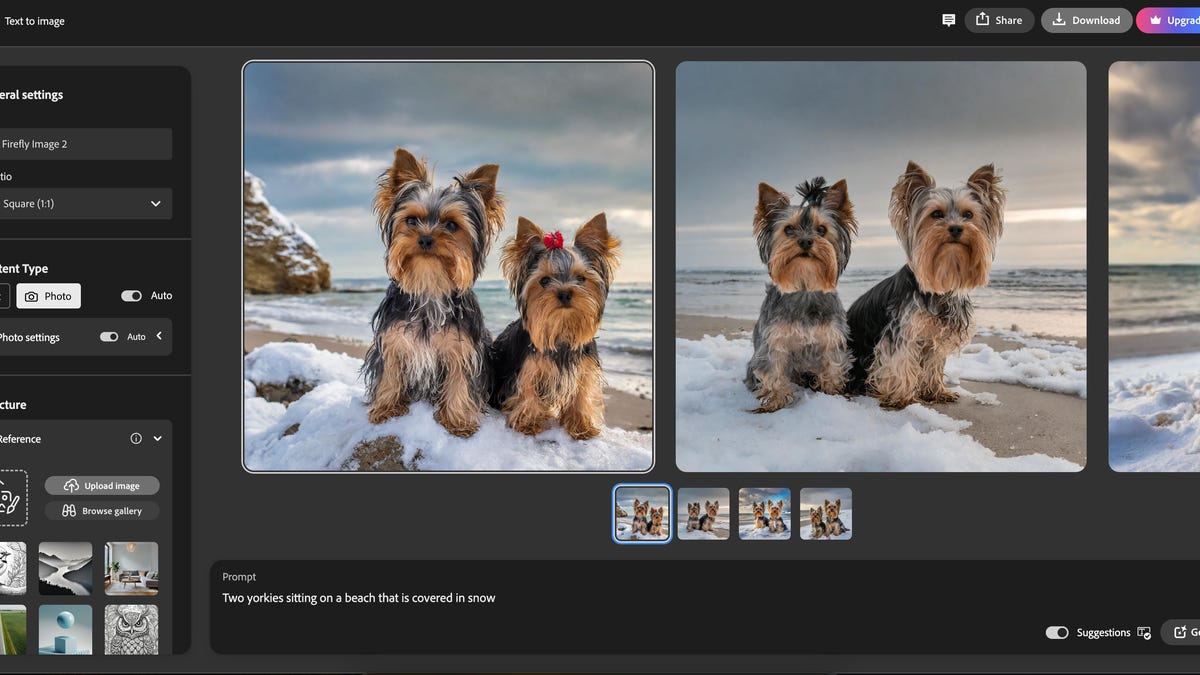
Task: Click the prompt text check icon beside Suggestions
Action: click(1144, 633)
